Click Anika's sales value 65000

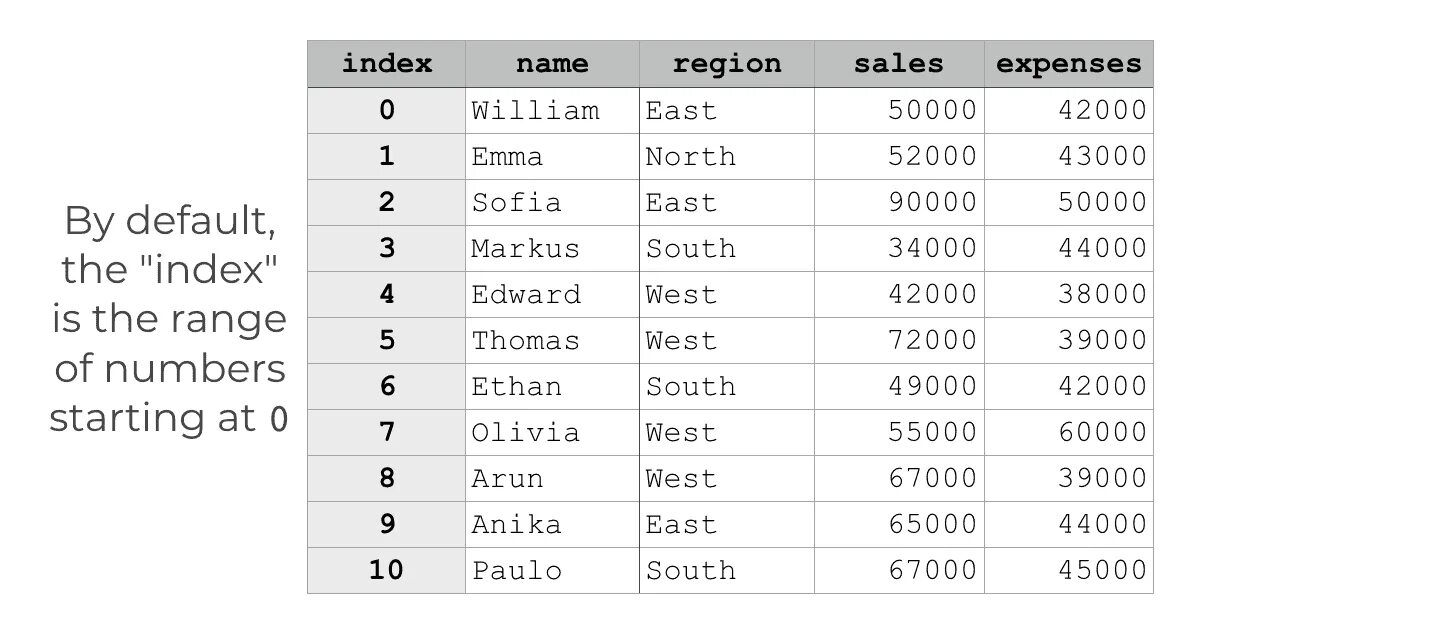tap(899, 524)
